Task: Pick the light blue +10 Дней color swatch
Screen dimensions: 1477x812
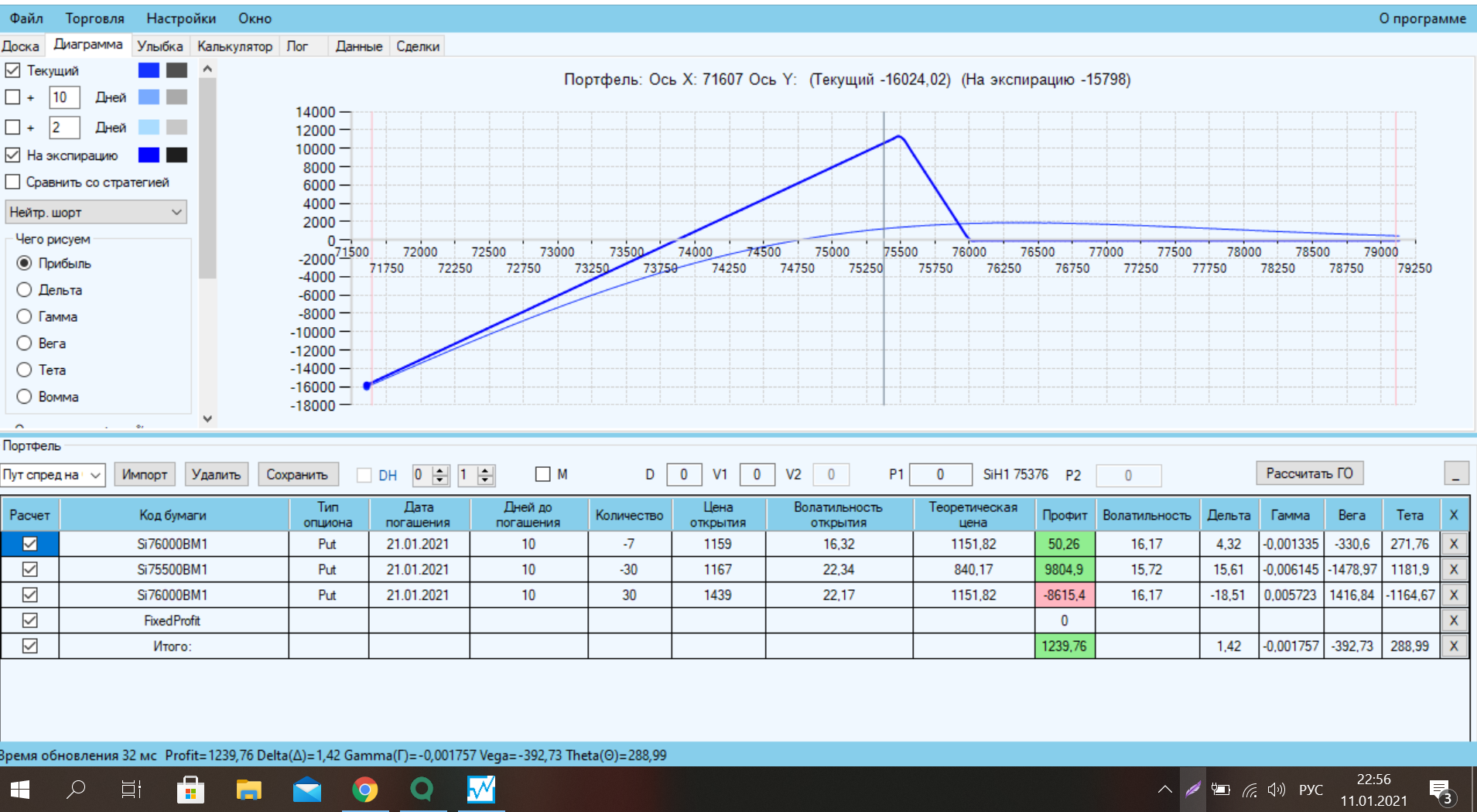Action: (149, 97)
